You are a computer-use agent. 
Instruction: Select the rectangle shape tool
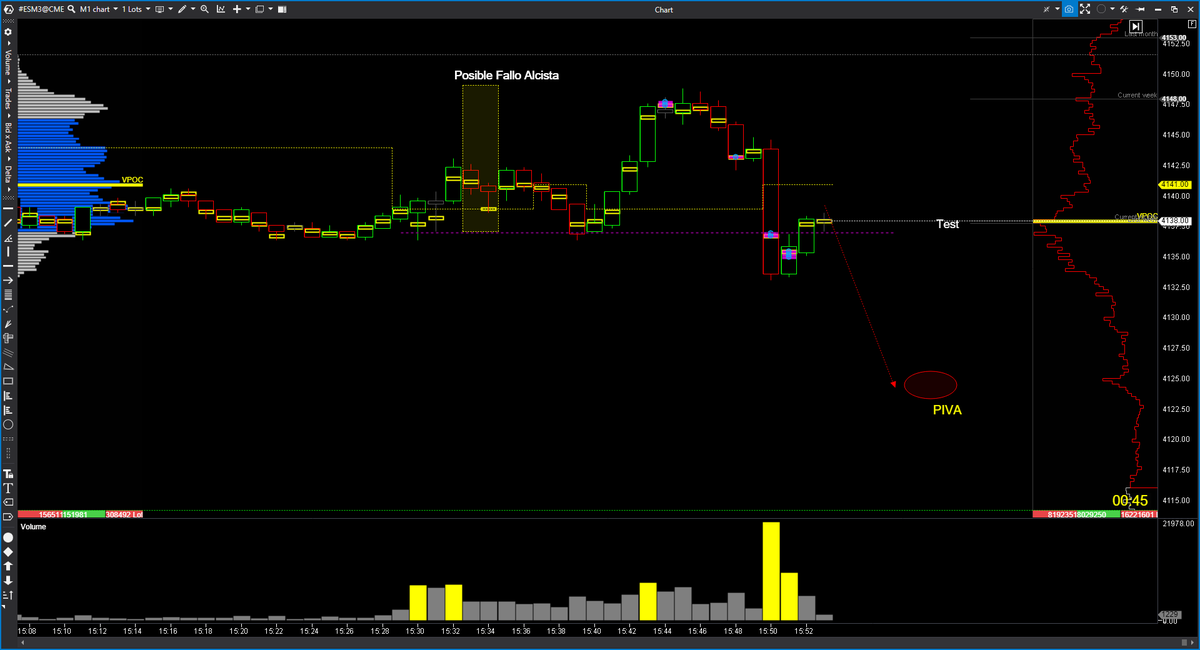coord(8,381)
